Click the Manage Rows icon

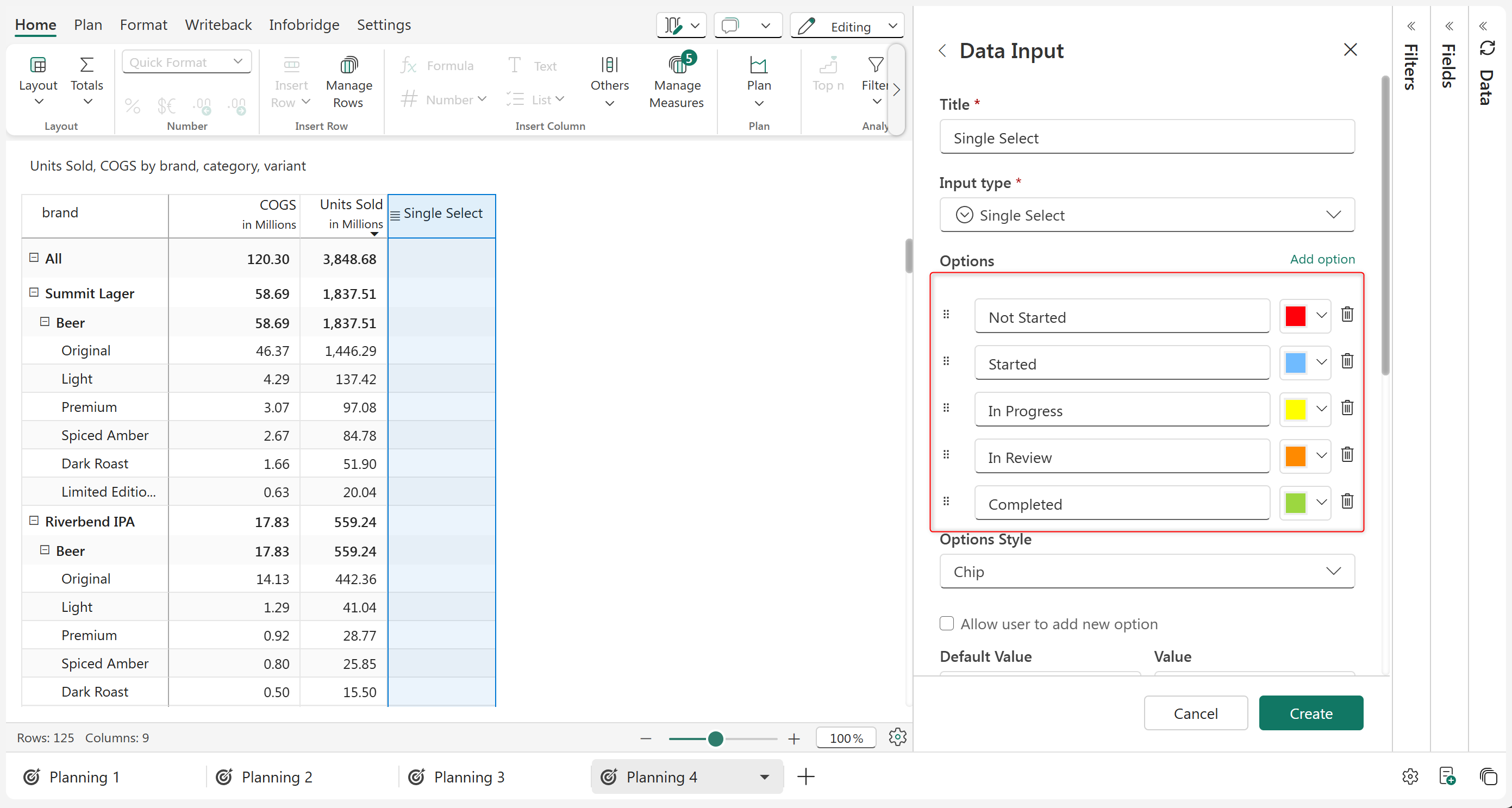[349, 65]
